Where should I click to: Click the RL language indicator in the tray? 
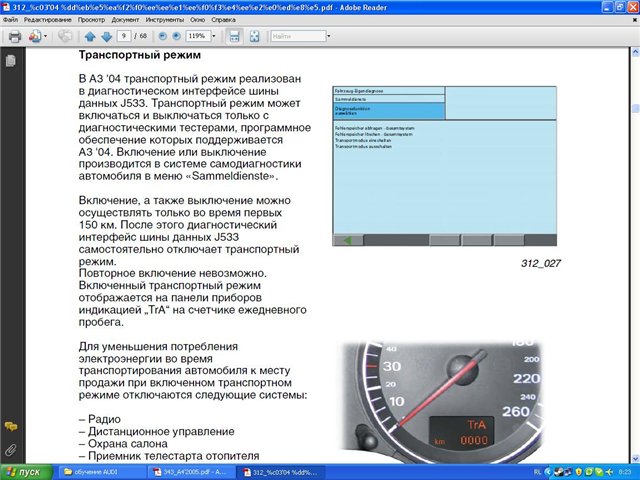click(x=537, y=472)
